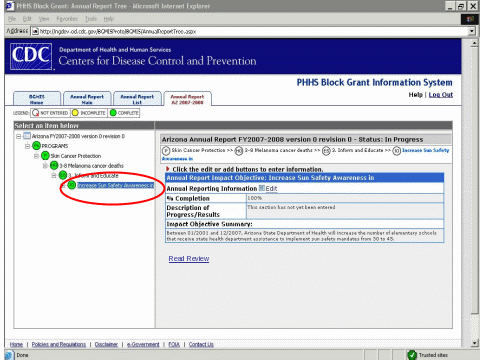Viewport: 480px width, 360px height.
Task: Click the Skin Cancer Protection breadcrumb text
Action: pos(199,150)
